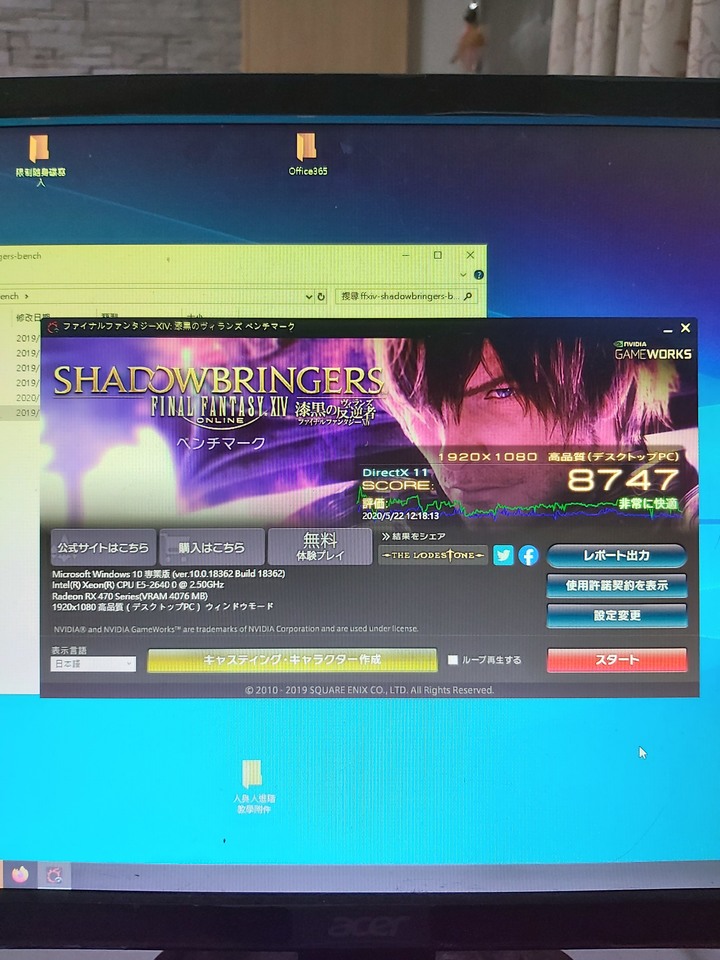
Task: Focus the Explorer search field
Action: [406, 296]
